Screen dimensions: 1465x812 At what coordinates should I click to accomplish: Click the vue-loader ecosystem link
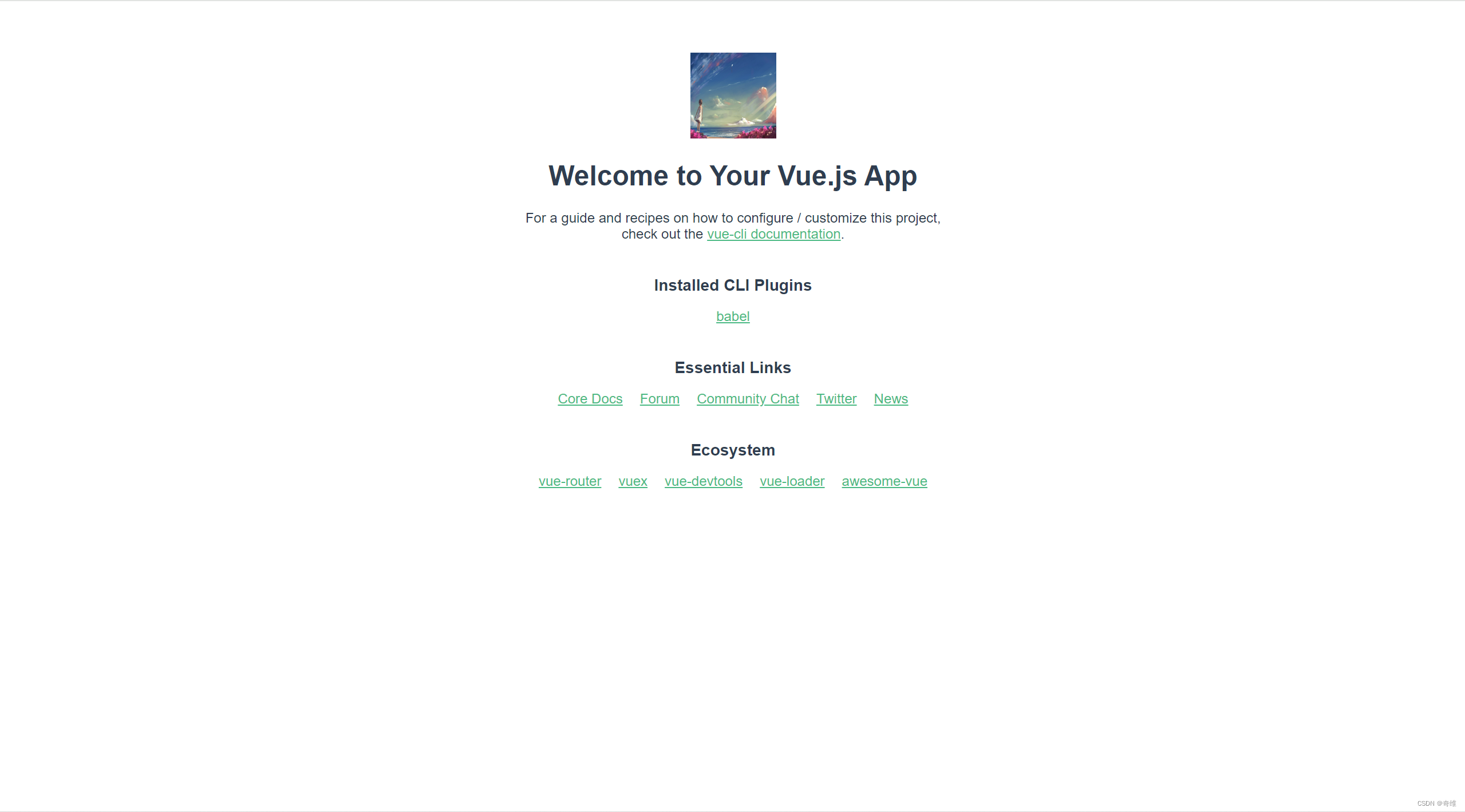(x=792, y=481)
